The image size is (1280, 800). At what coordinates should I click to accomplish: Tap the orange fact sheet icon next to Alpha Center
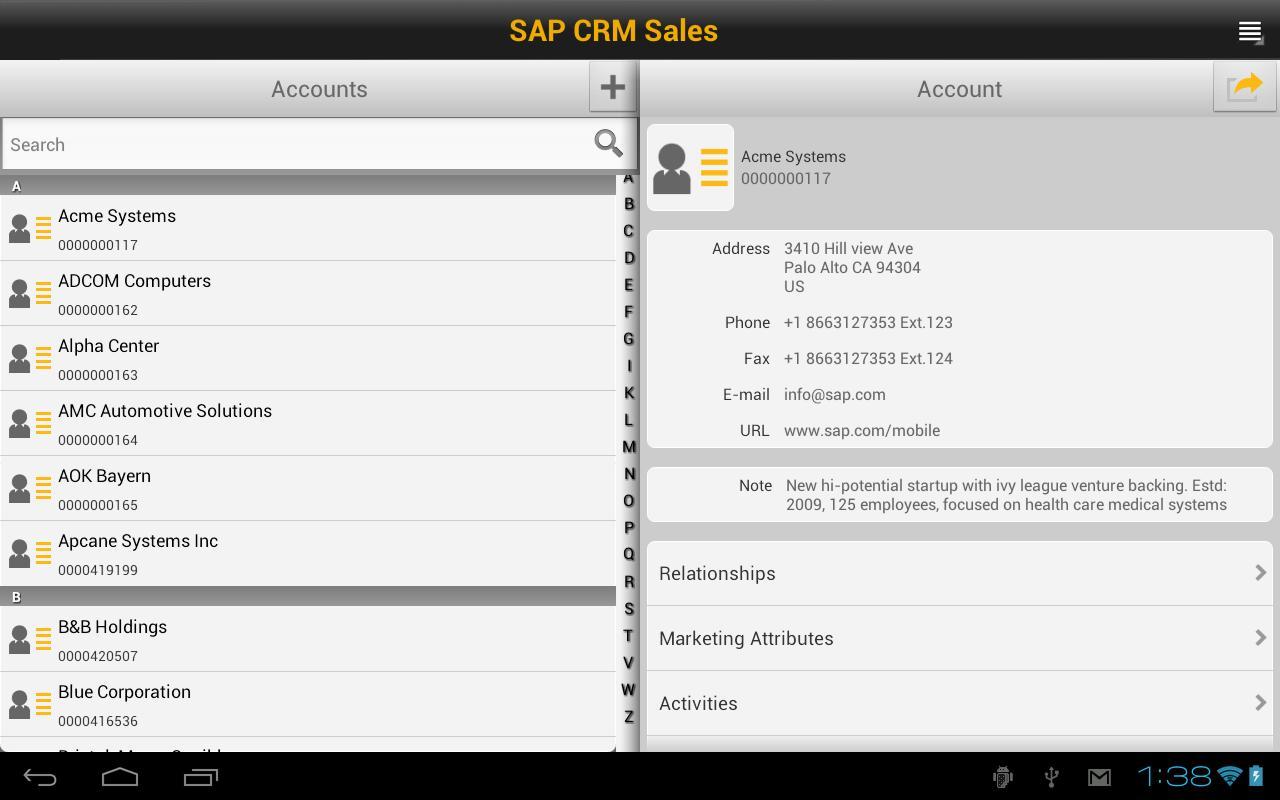tap(44, 358)
